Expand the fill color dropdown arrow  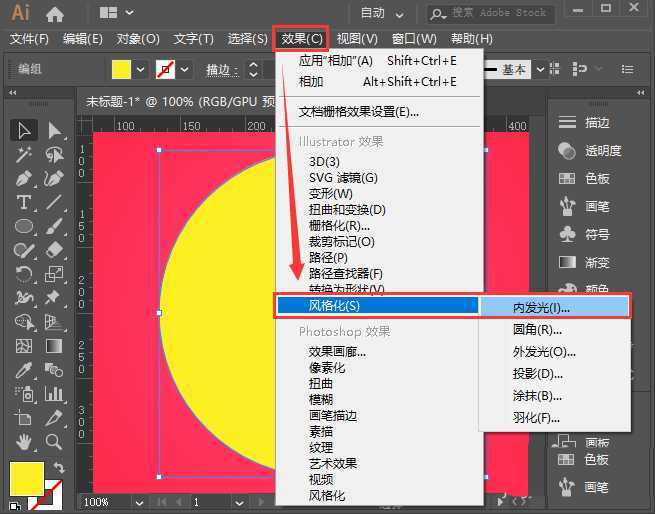(141, 70)
